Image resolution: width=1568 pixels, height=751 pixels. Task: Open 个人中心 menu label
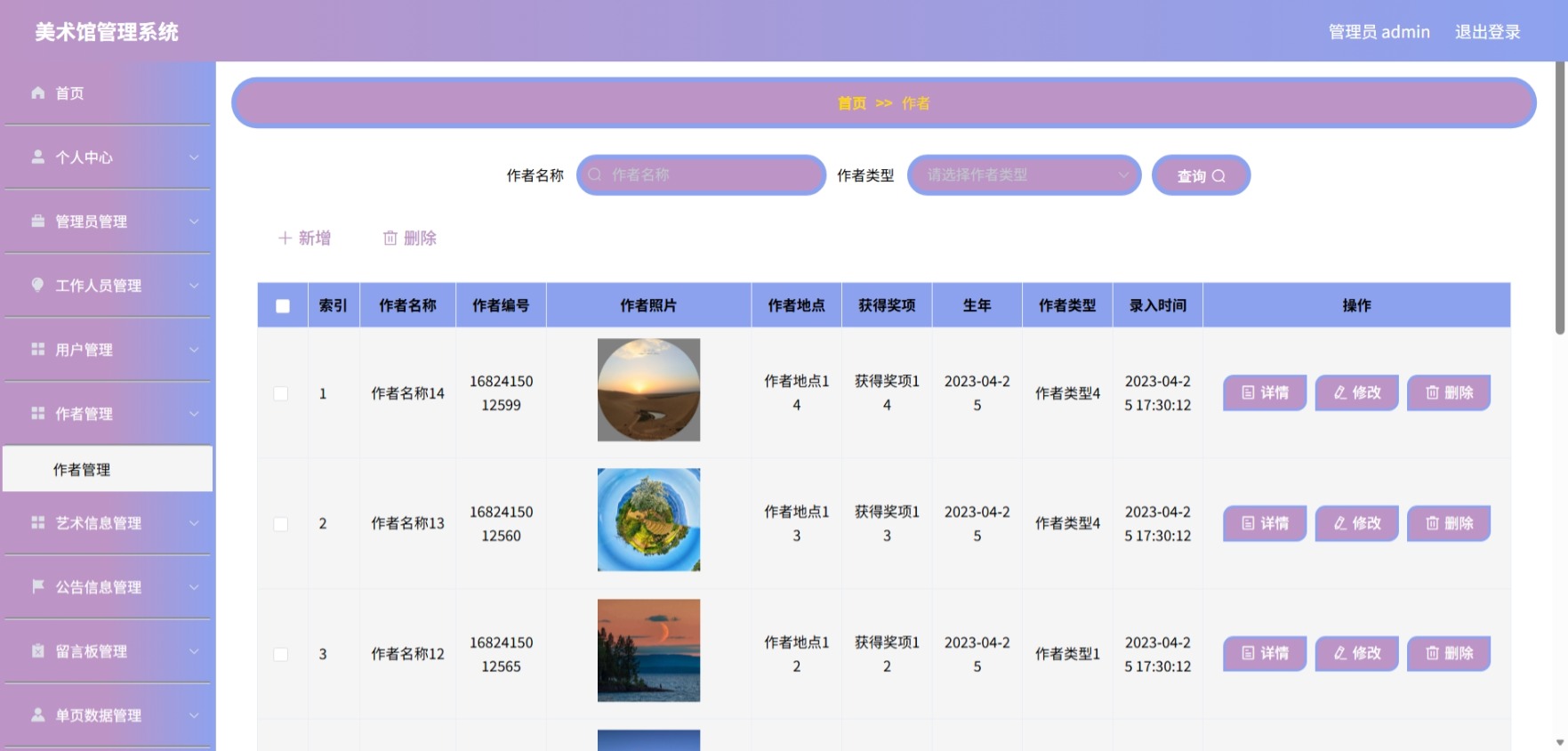[x=84, y=157]
